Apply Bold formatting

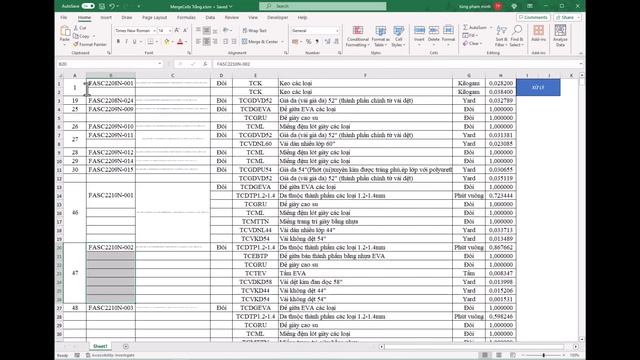(x=118, y=42)
